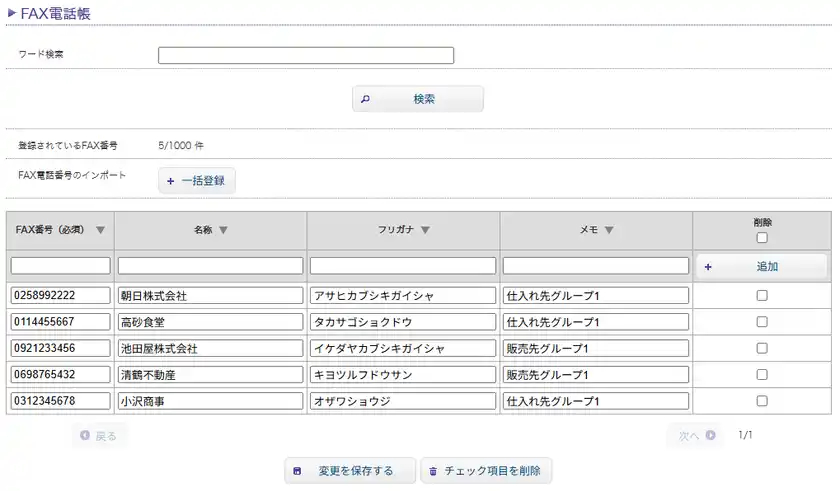Click the FAX number field 0921233456
The image size is (840, 491).
61,348
